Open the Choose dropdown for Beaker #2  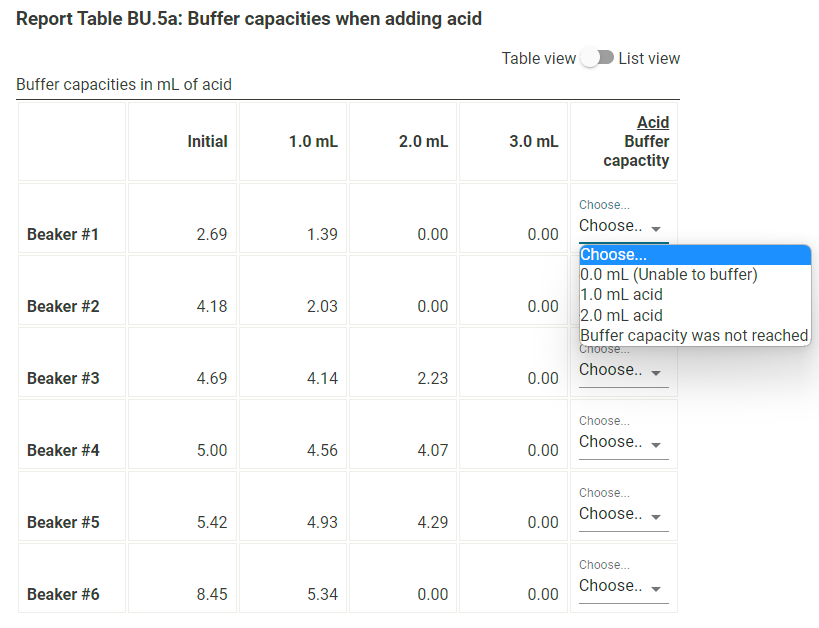coord(620,298)
